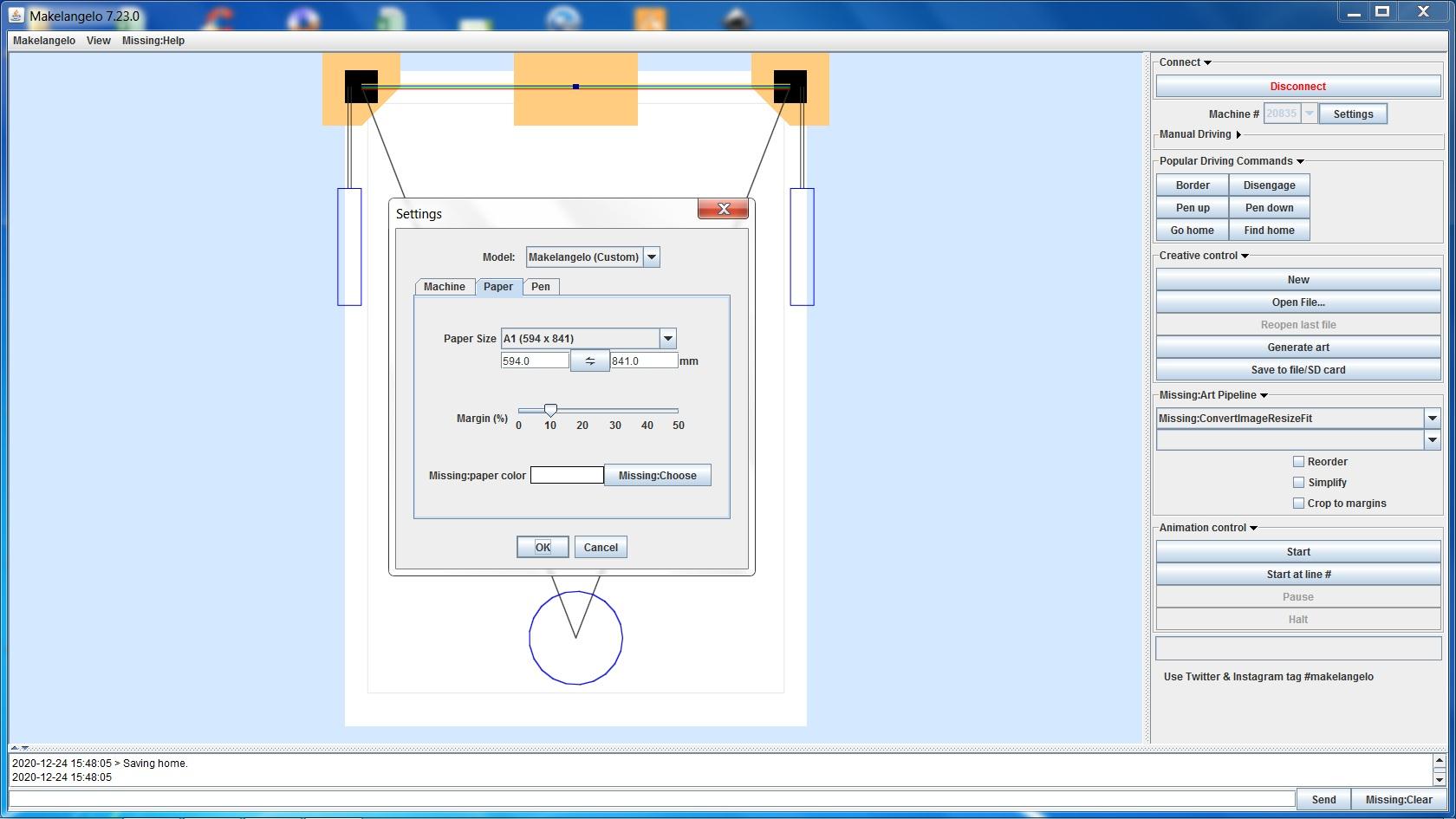1456x819 pixels.
Task: Click the paper height field 841.0
Action: [x=644, y=361]
